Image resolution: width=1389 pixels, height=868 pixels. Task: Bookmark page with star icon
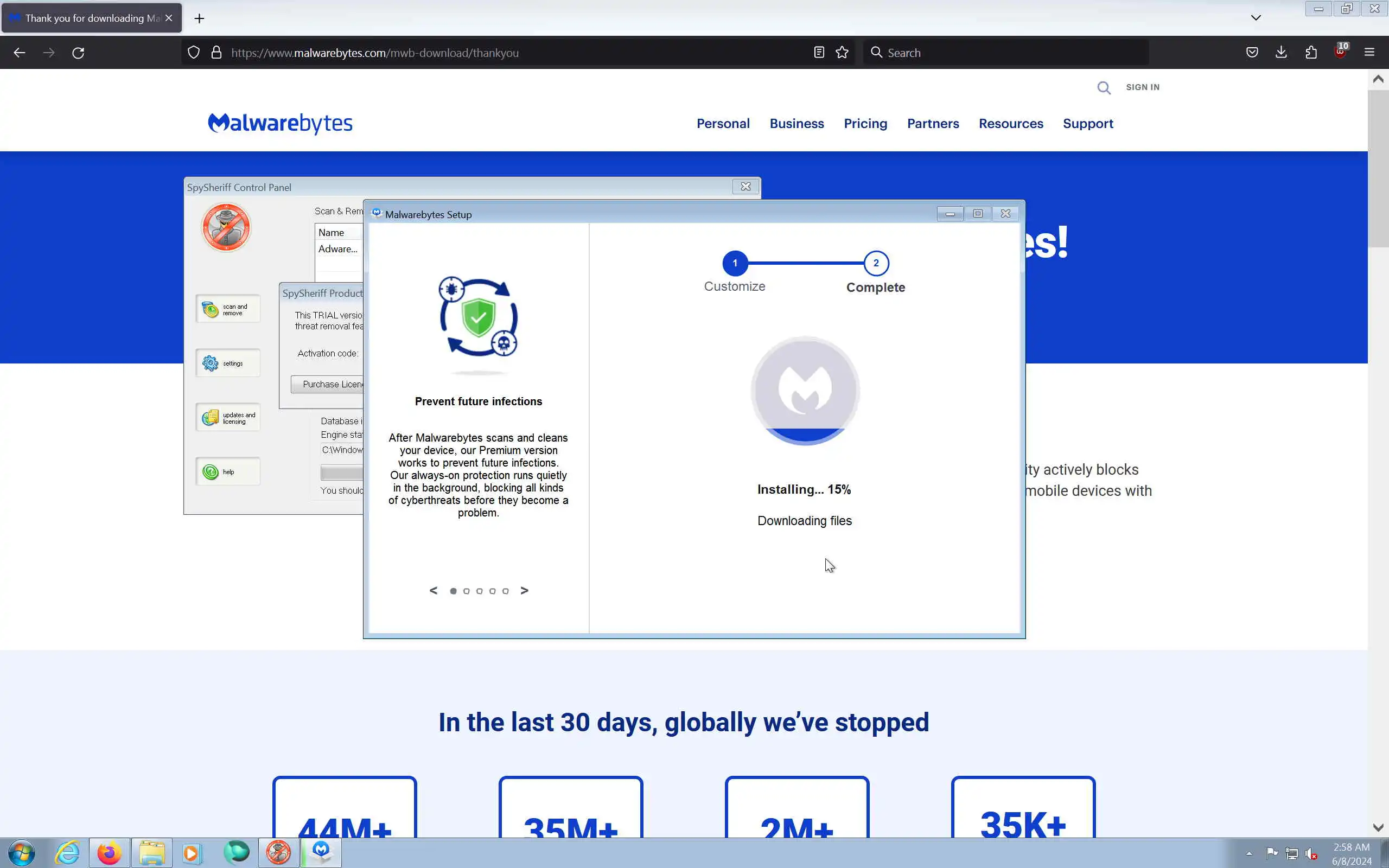pos(842,52)
